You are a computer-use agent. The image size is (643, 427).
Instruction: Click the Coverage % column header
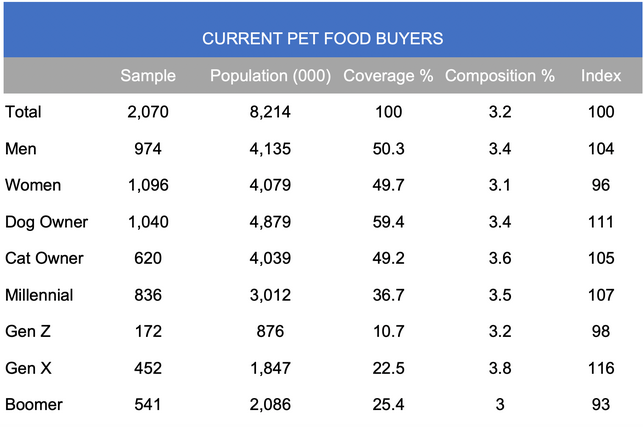point(388,75)
